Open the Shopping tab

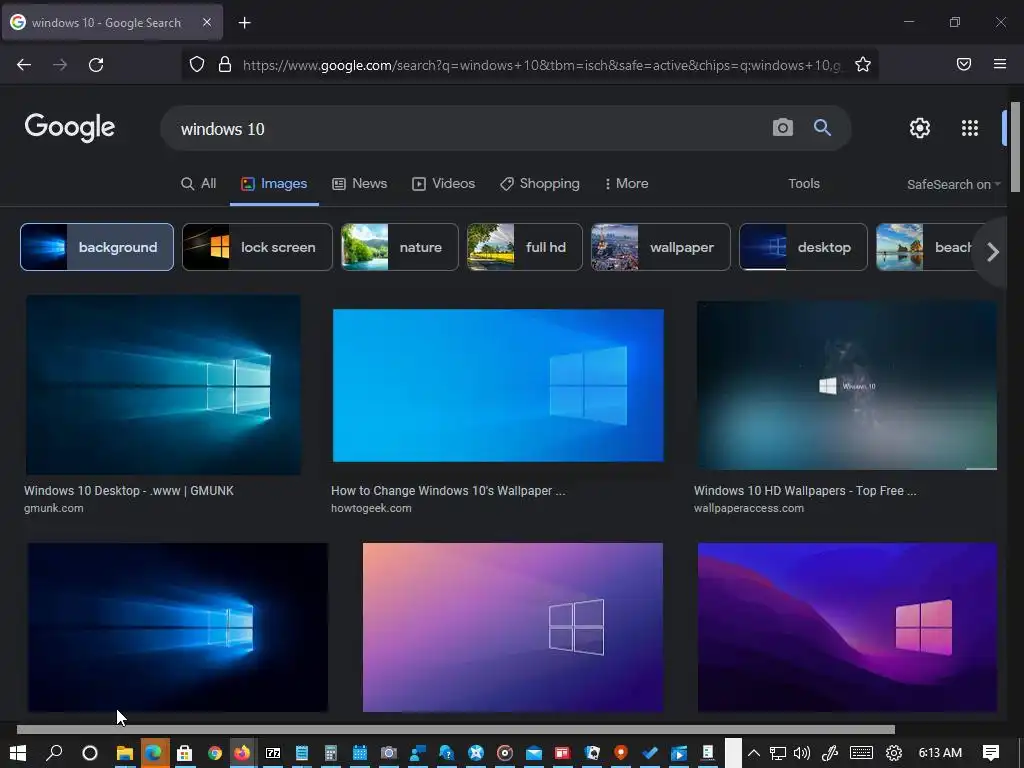click(x=540, y=184)
